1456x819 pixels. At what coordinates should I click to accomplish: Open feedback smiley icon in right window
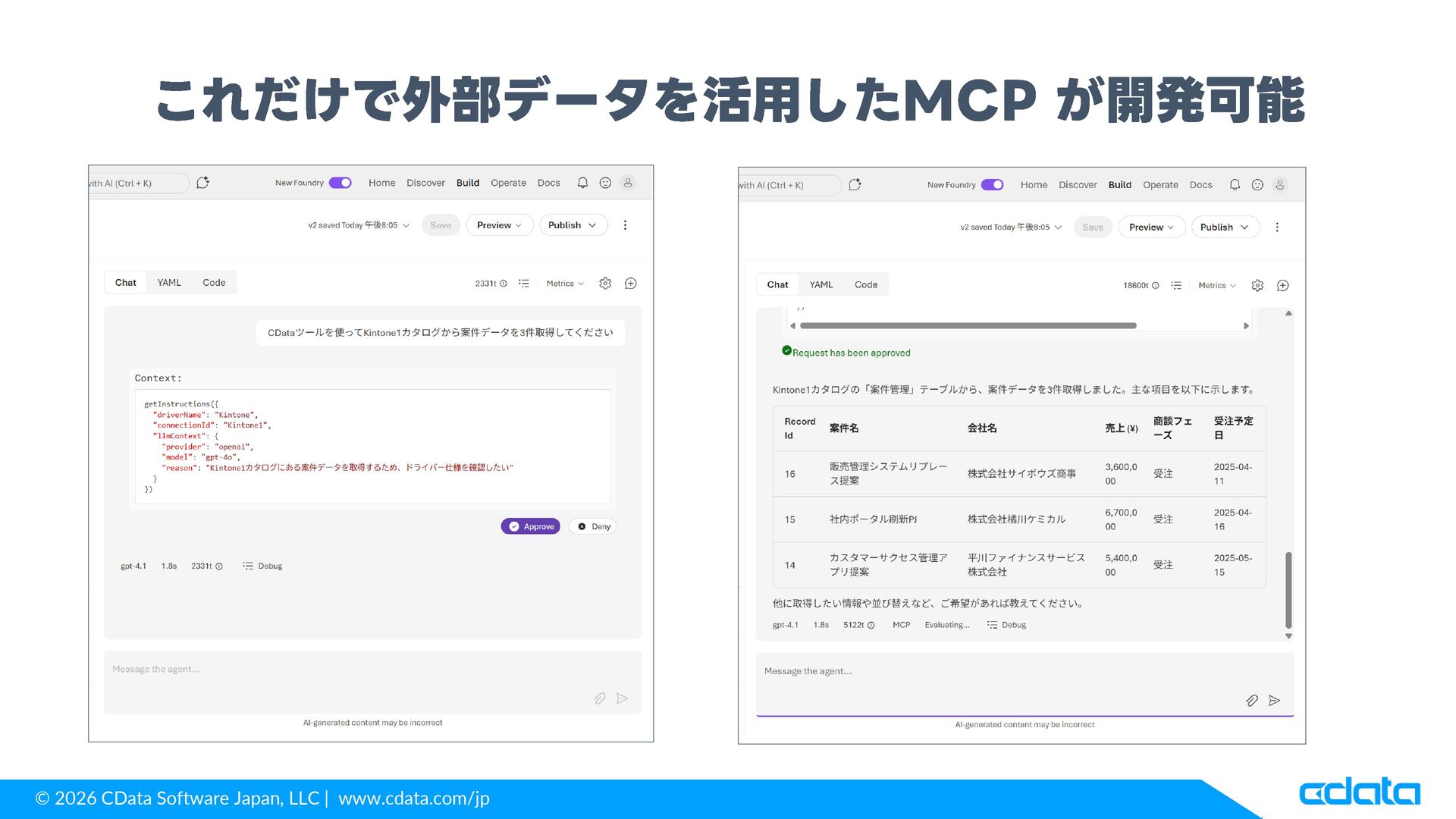point(1257,185)
